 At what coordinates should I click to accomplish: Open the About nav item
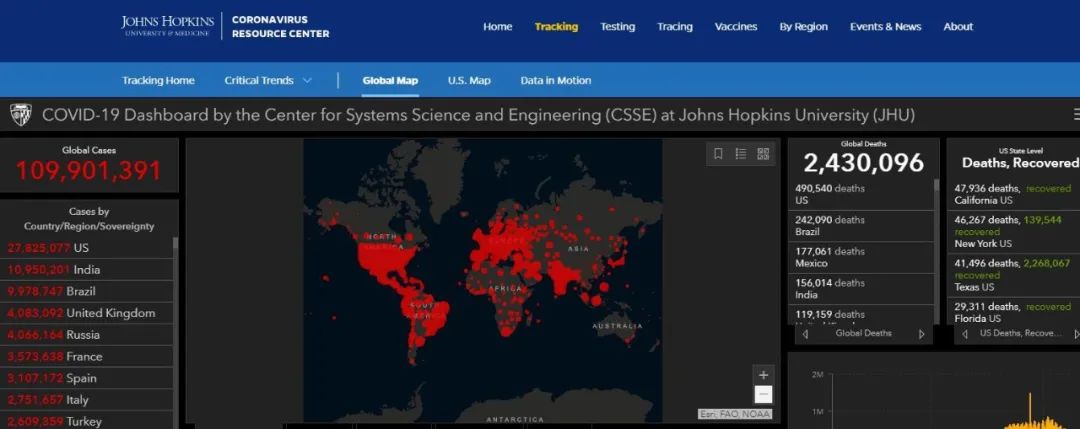click(958, 27)
